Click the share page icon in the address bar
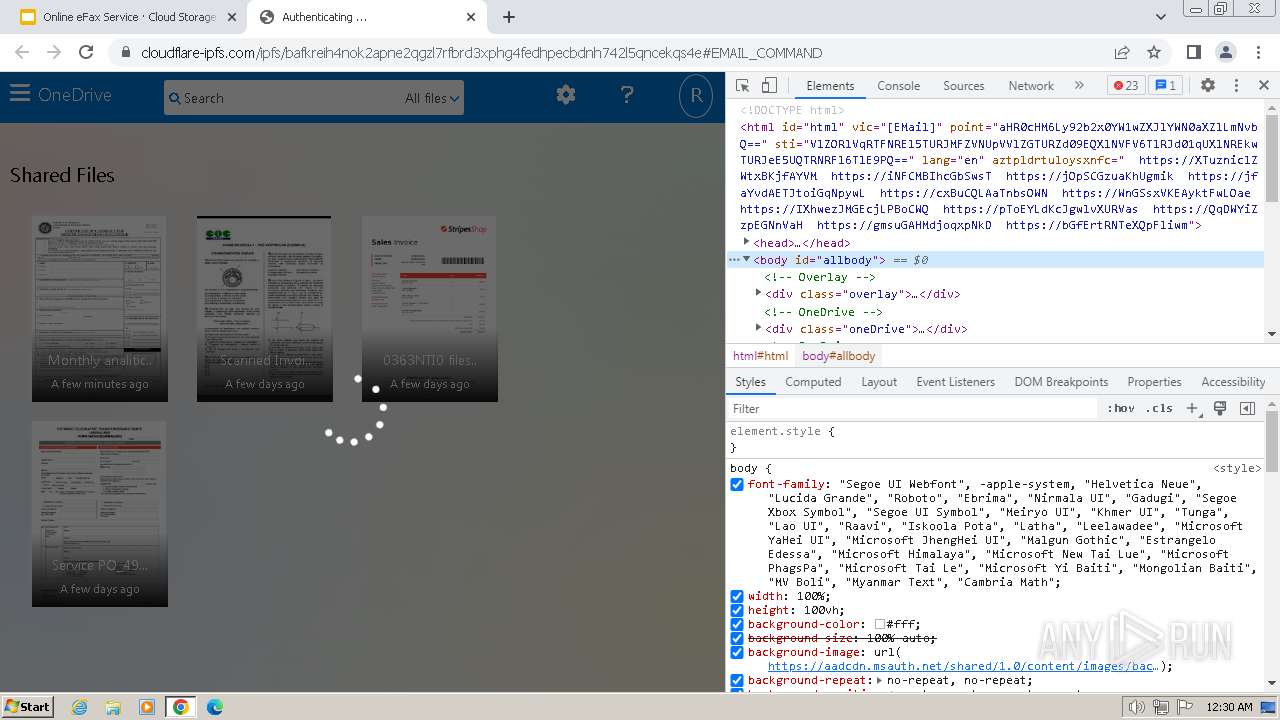1280x720 pixels. point(1122,52)
